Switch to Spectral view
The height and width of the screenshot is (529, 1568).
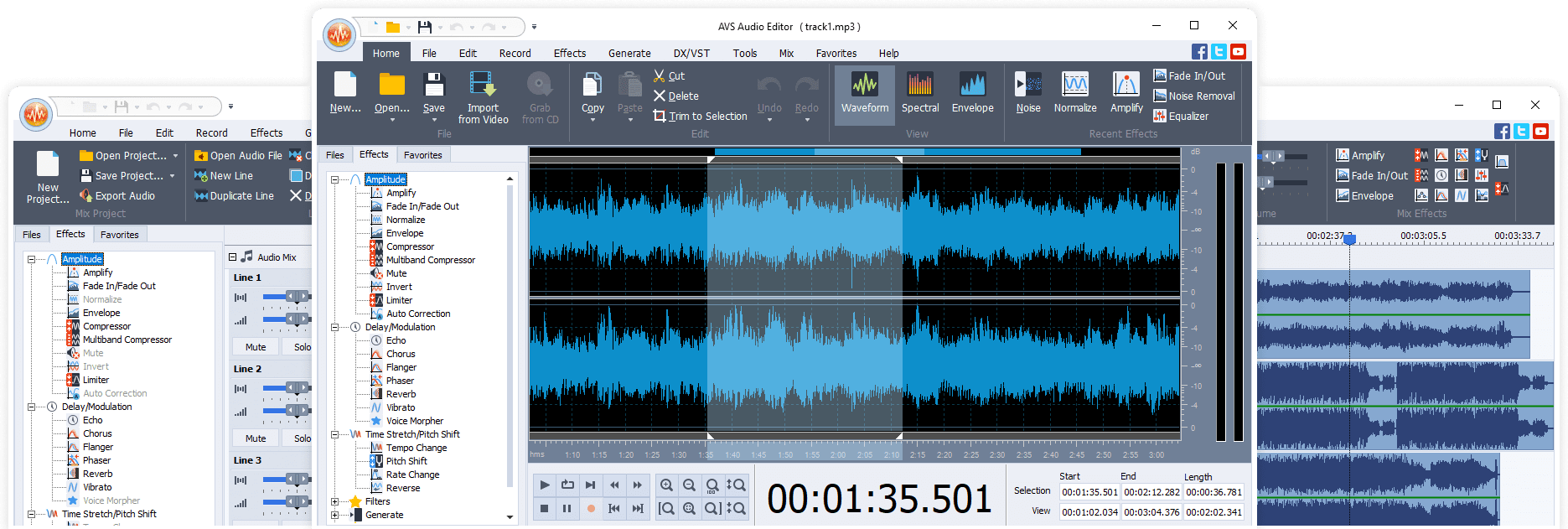coord(919,92)
